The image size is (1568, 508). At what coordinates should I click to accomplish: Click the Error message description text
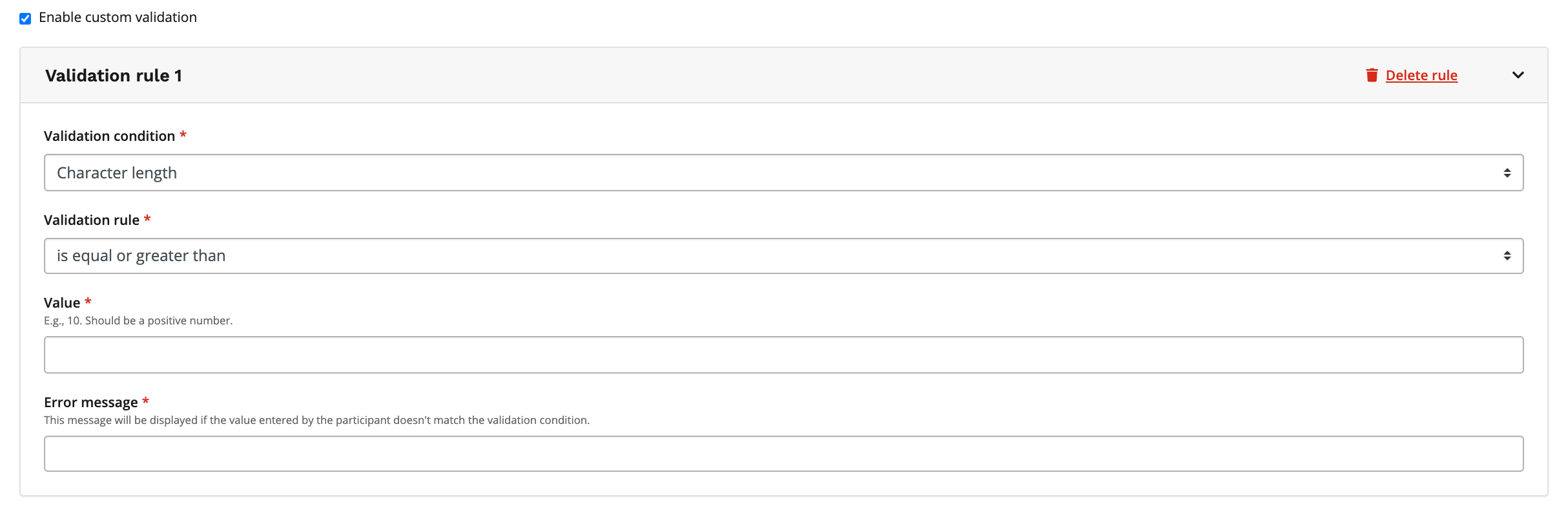pos(316,420)
